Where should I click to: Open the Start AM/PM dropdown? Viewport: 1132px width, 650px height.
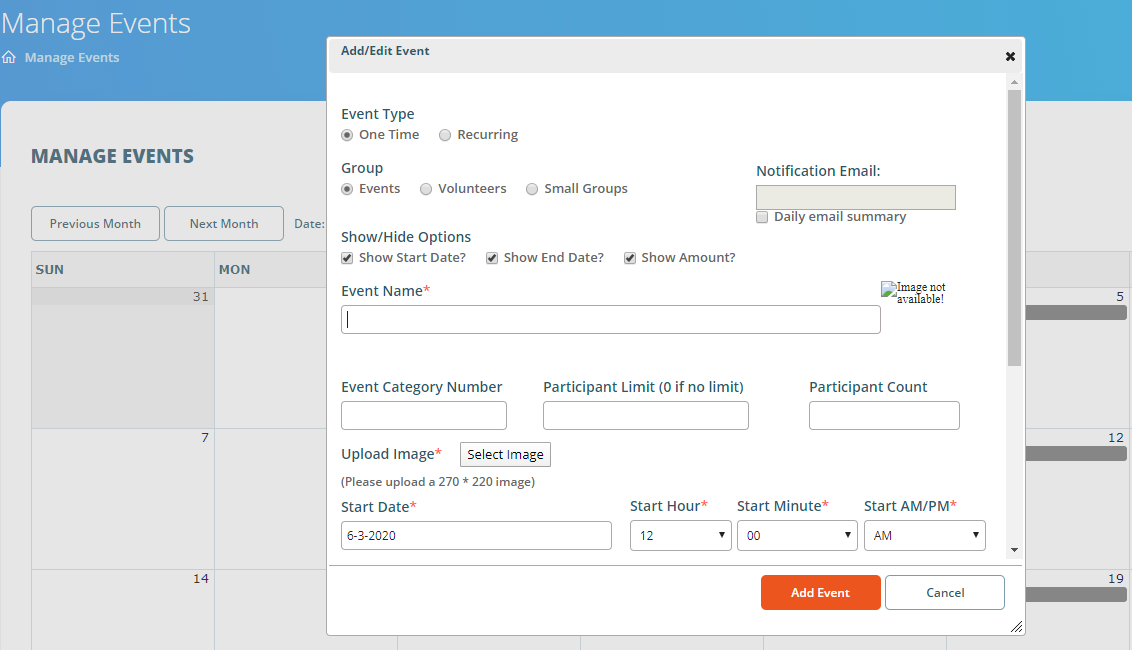[x=925, y=536]
